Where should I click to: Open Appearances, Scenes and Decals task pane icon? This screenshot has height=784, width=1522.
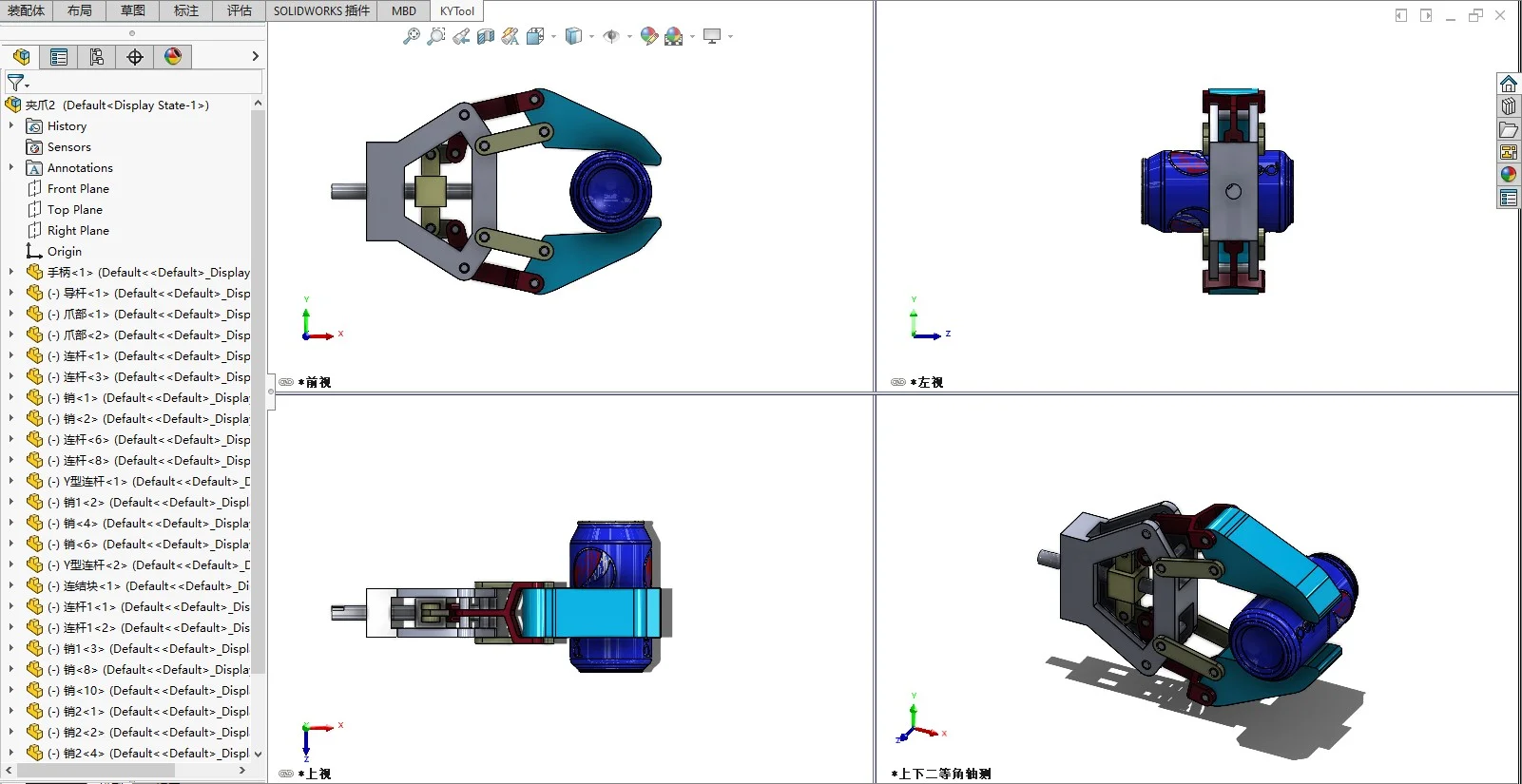[x=1509, y=175]
